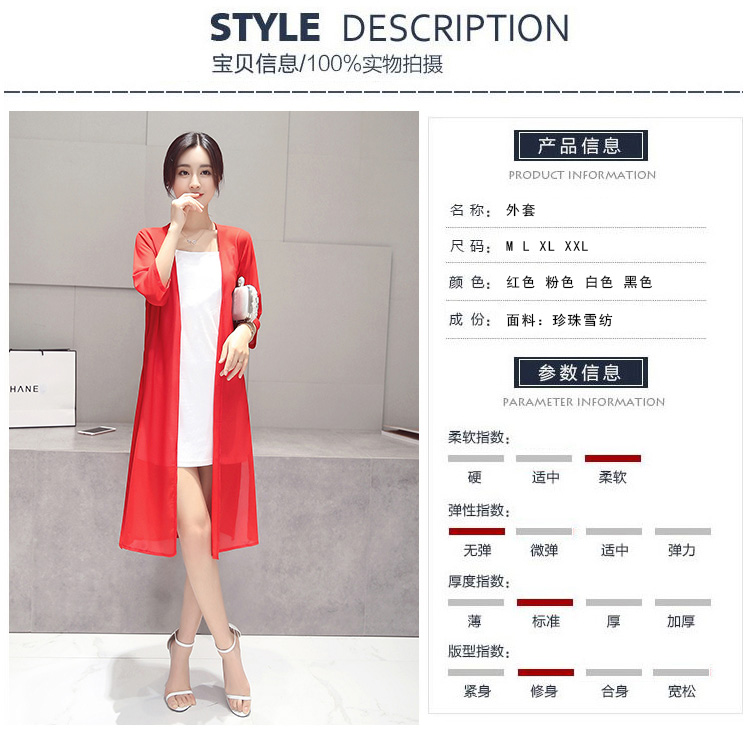Select the gray bar above 弹力

click(683, 532)
